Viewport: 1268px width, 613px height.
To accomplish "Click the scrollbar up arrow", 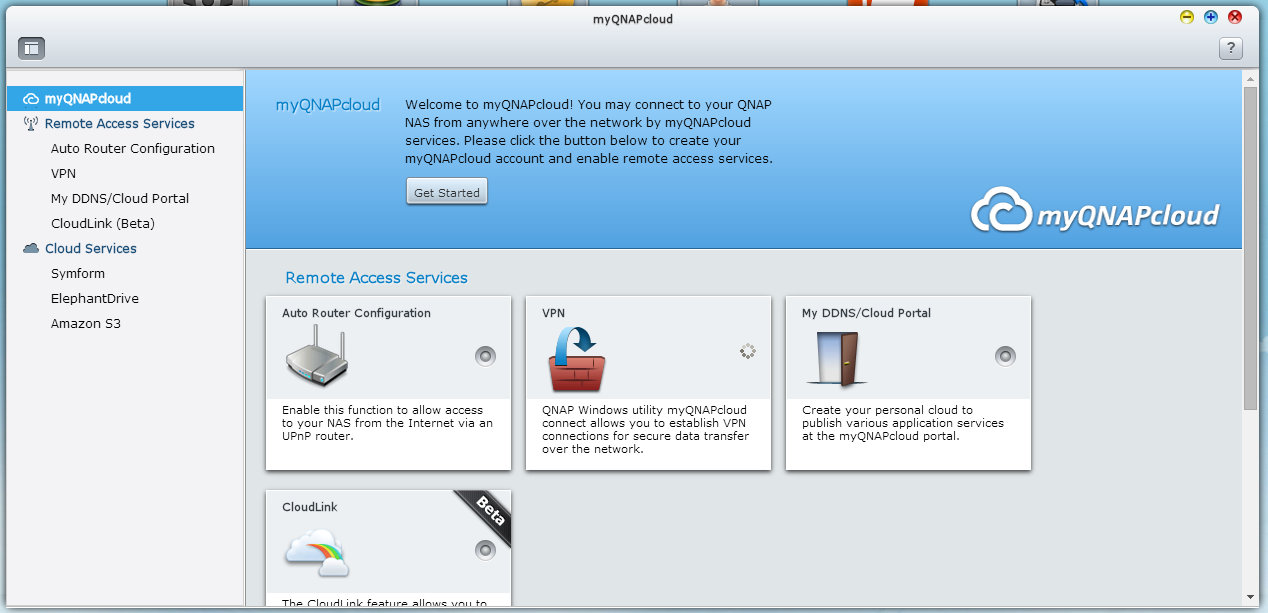I will (x=1250, y=77).
